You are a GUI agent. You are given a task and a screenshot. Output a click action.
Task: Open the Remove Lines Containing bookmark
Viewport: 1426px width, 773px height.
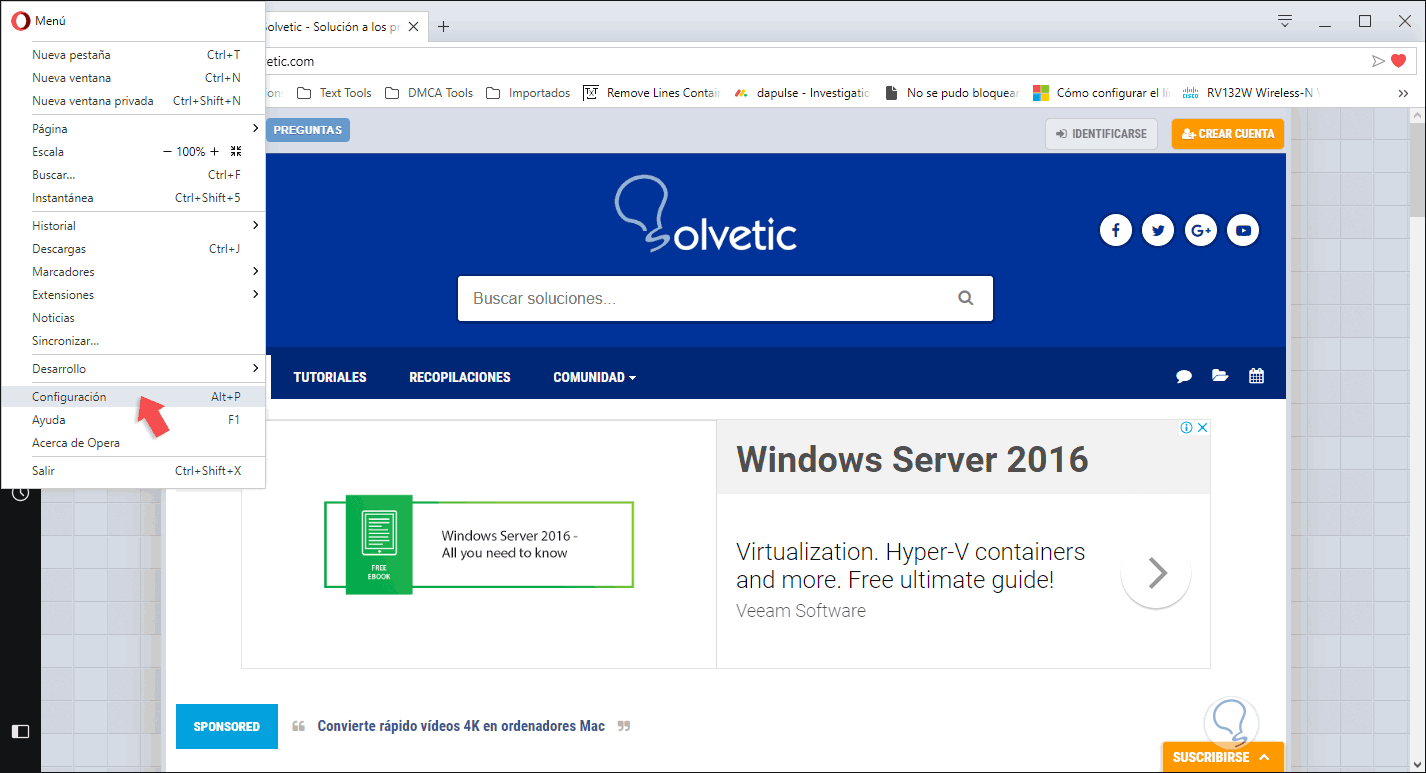pos(651,93)
